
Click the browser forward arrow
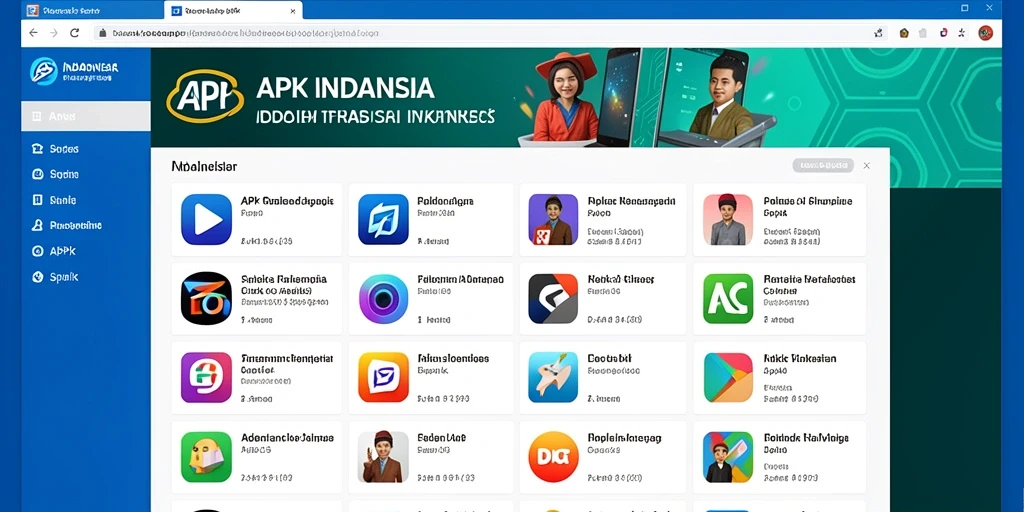[x=54, y=33]
